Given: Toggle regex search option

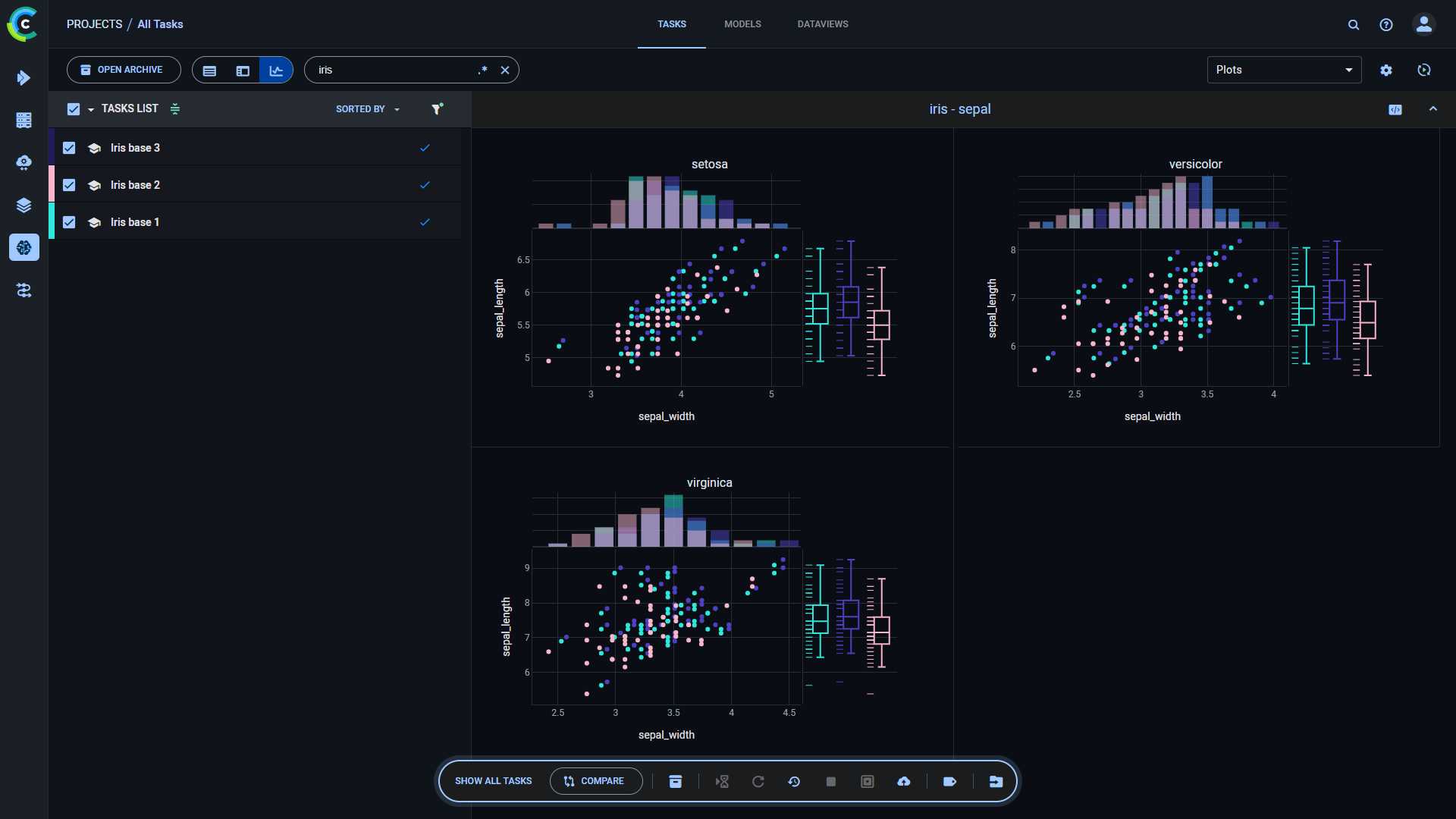Looking at the screenshot, I should pos(482,70).
